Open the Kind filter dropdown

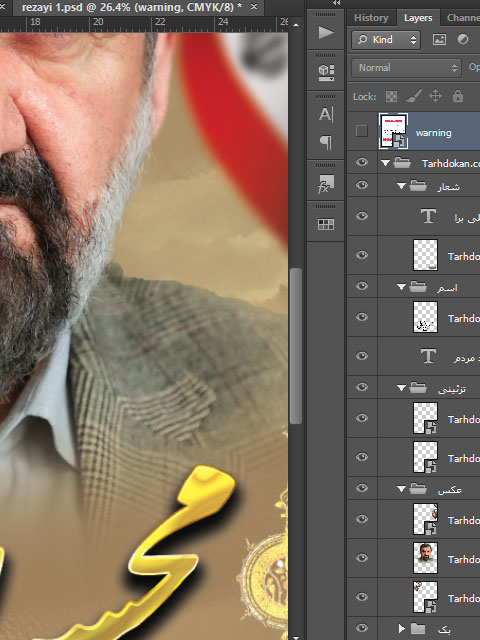click(386, 40)
